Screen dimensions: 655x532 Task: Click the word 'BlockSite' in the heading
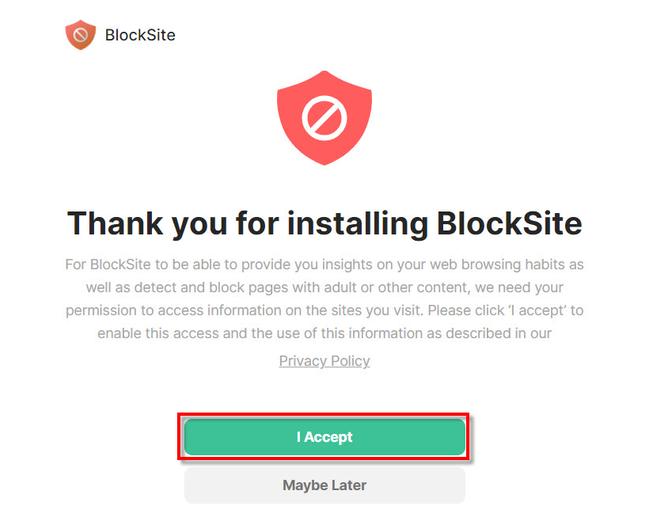pyautogui.click(x=509, y=222)
